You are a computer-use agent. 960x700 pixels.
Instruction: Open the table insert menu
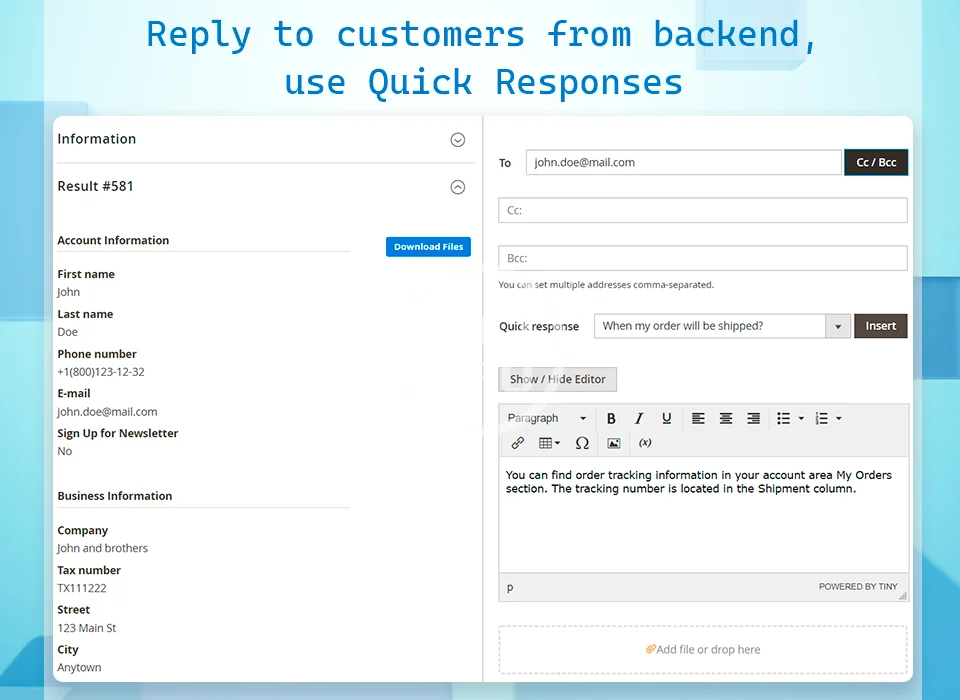549,443
